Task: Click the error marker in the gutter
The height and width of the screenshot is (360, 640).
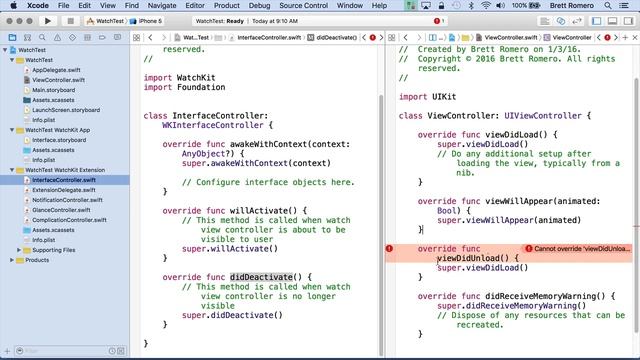Action: coord(389,248)
